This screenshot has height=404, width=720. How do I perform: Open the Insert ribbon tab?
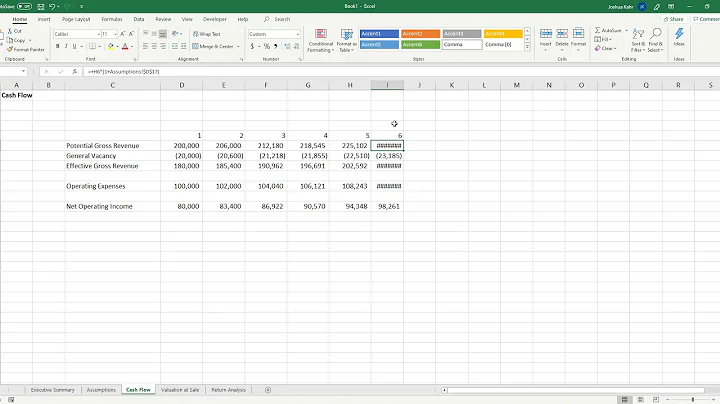coord(44,19)
